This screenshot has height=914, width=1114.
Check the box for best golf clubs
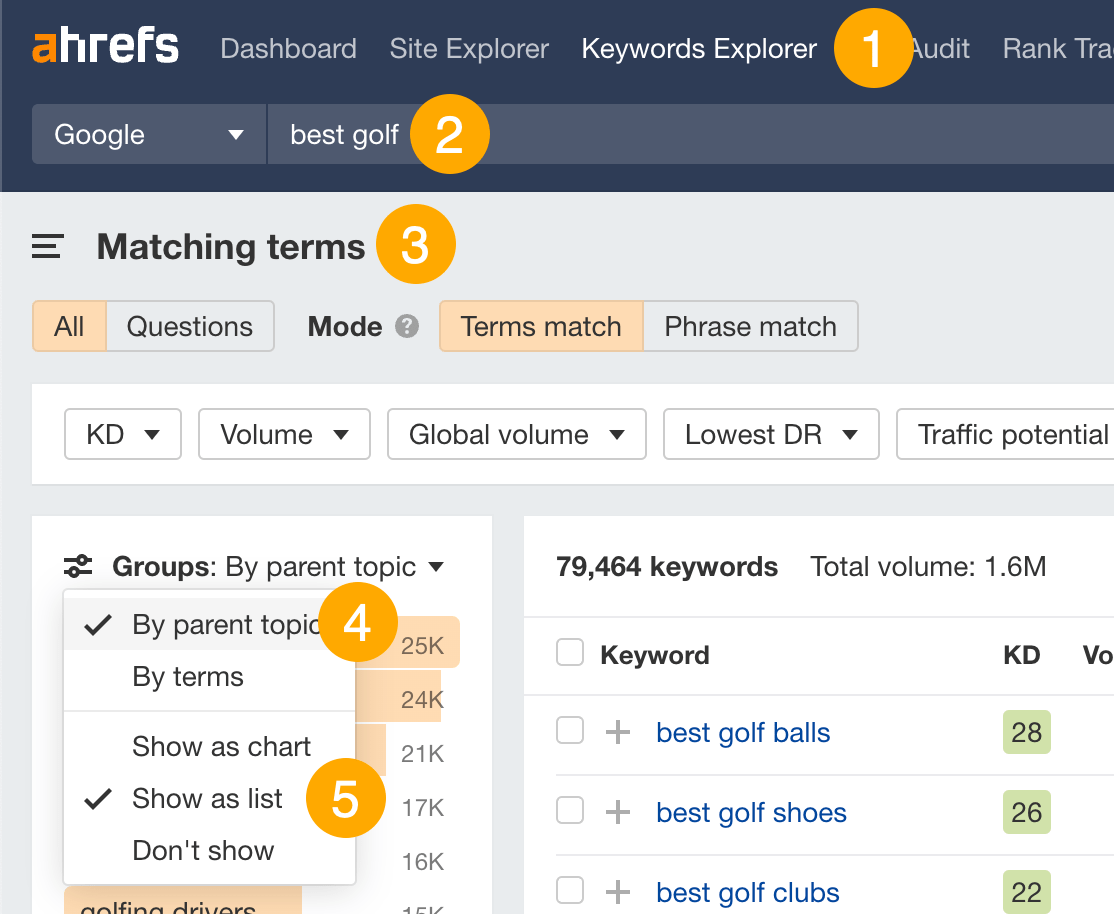[x=570, y=889]
